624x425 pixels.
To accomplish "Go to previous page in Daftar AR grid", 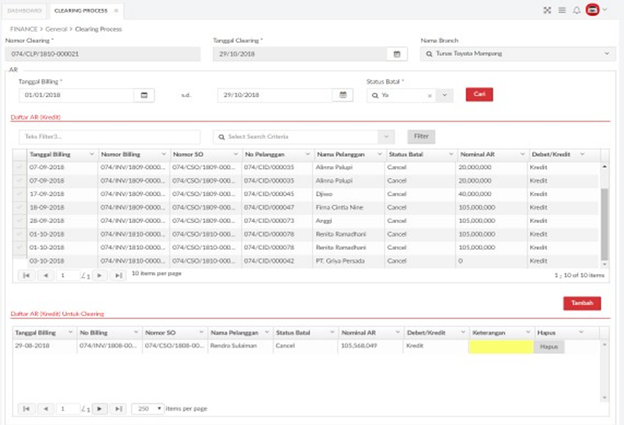I will click(x=46, y=275).
